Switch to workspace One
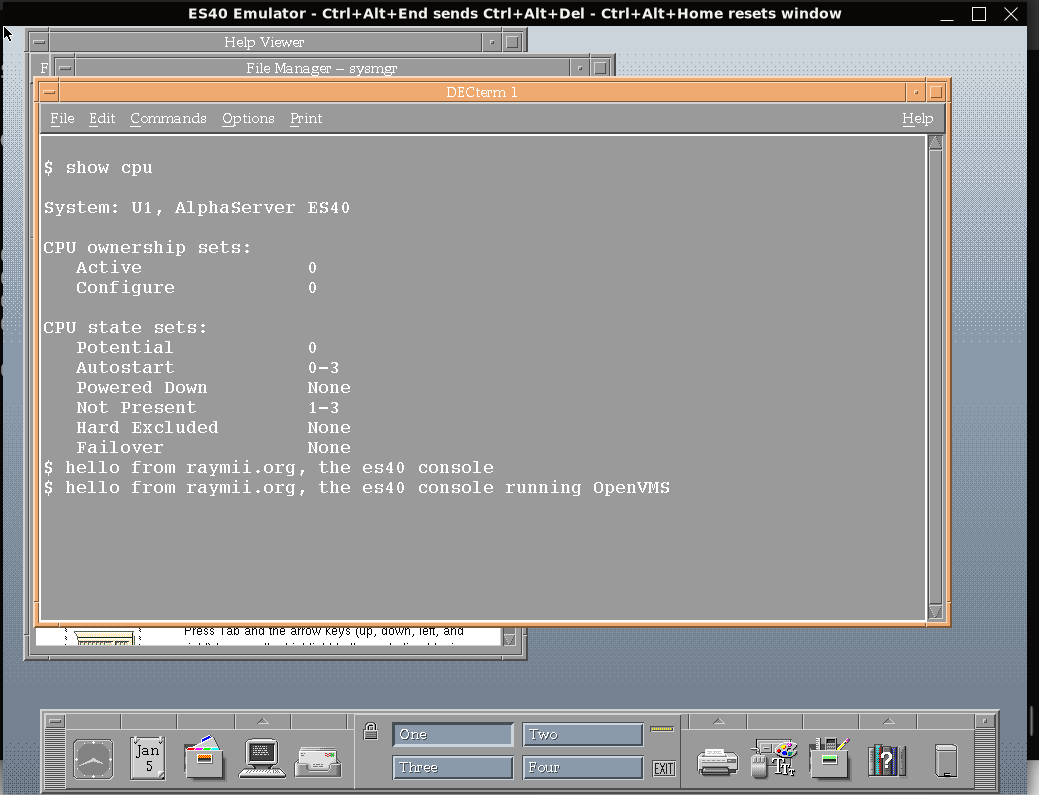Screen dimensions: 1039x795 453,734
